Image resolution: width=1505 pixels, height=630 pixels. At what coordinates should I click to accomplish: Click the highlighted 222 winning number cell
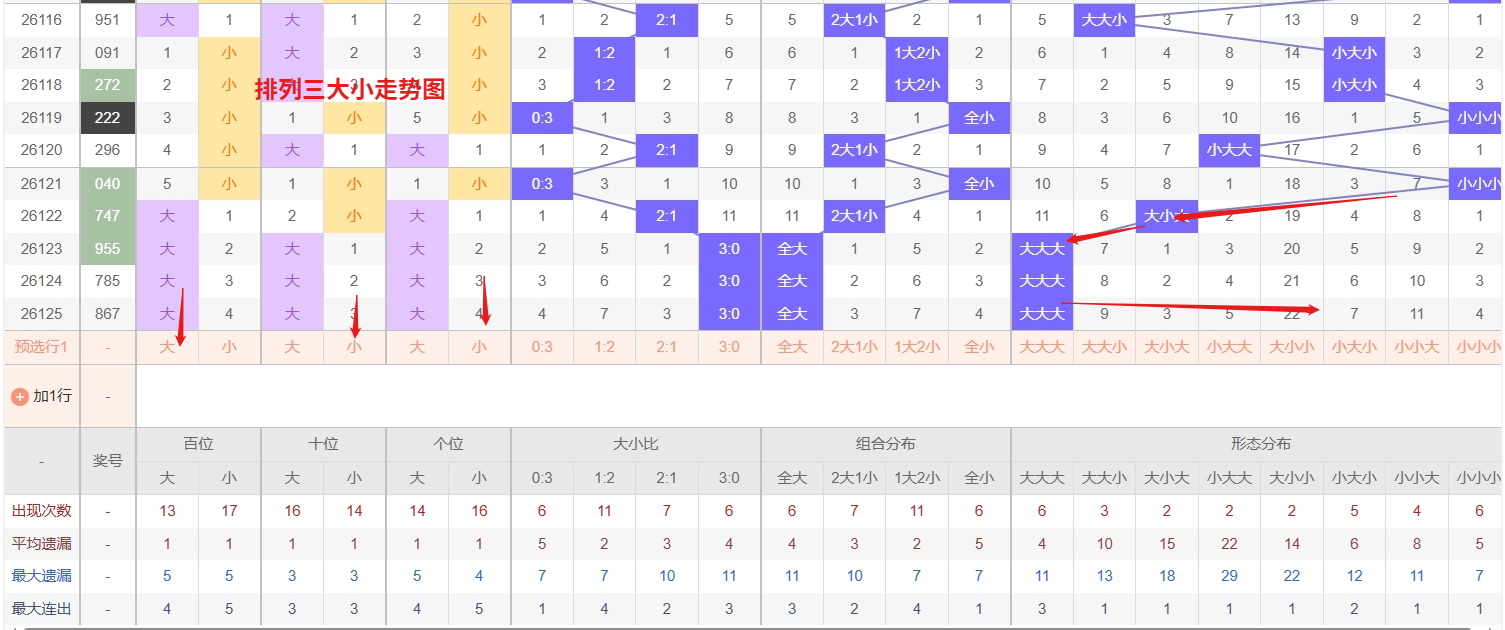click(x=108, y=118)
